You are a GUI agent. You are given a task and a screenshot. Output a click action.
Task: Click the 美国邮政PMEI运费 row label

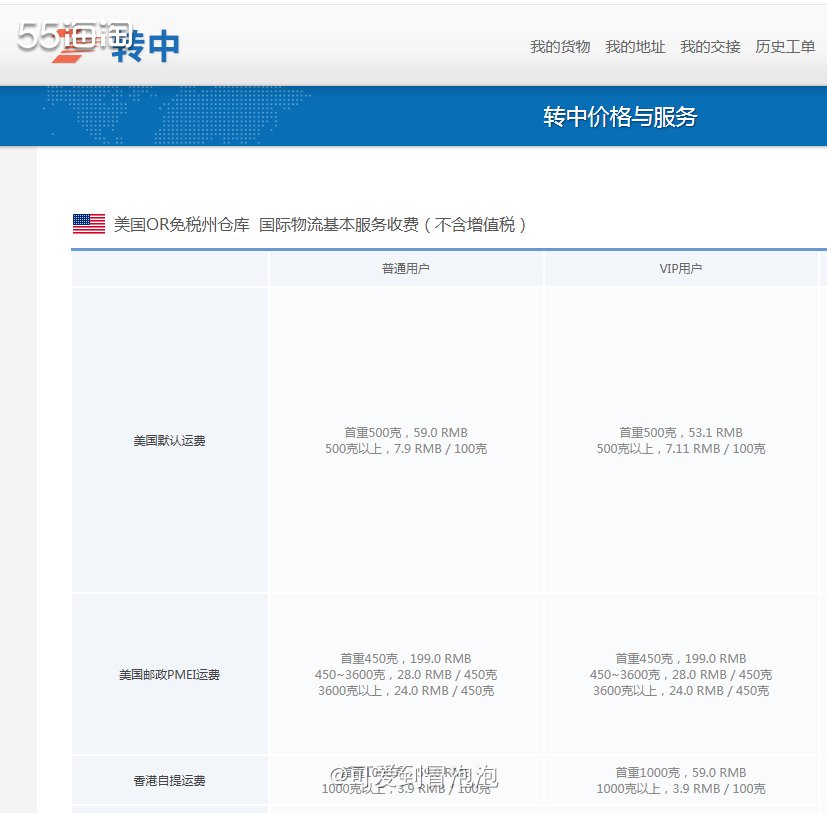168,674
